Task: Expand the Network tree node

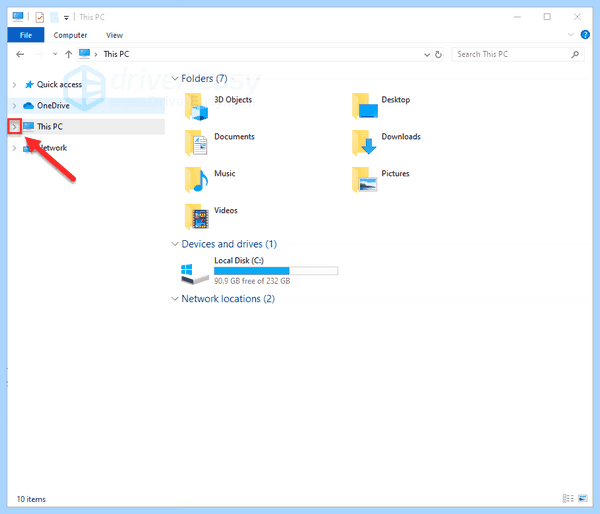Action: click(15, 148)
